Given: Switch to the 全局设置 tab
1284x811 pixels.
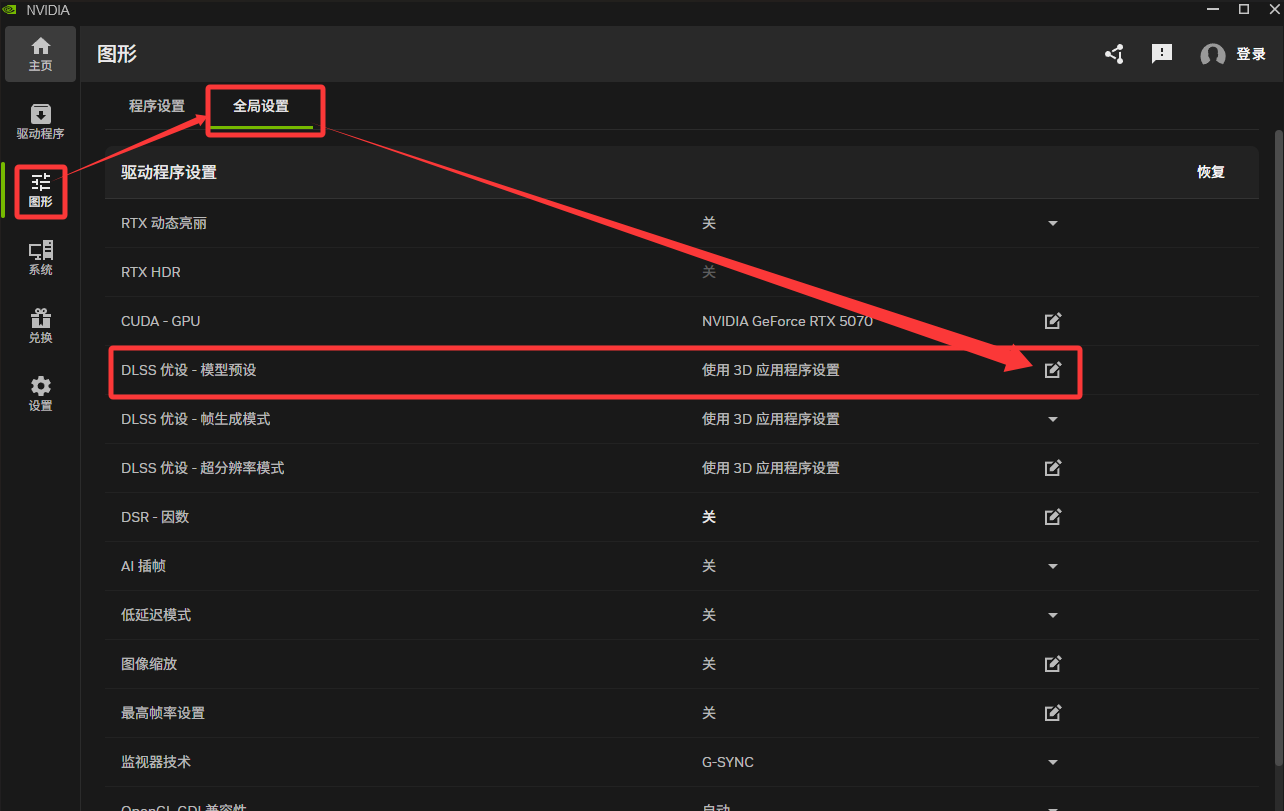Looking at the screenshot, I should point(261,106).
